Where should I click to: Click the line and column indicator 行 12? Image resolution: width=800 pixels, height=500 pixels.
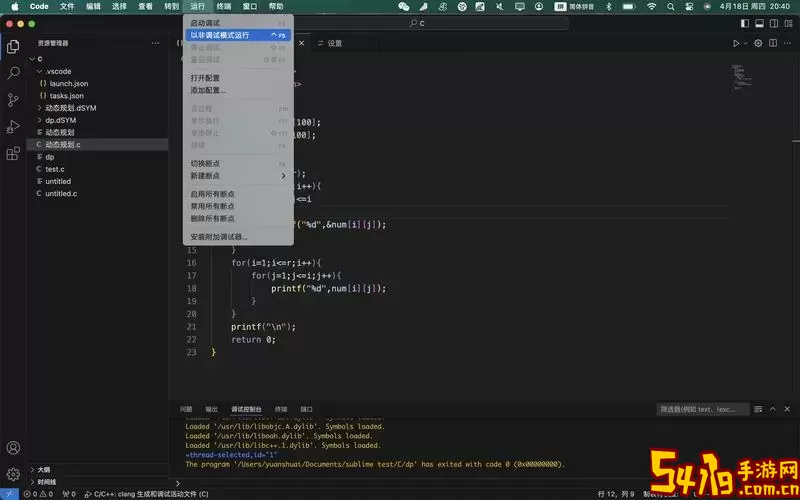[616, 494]
